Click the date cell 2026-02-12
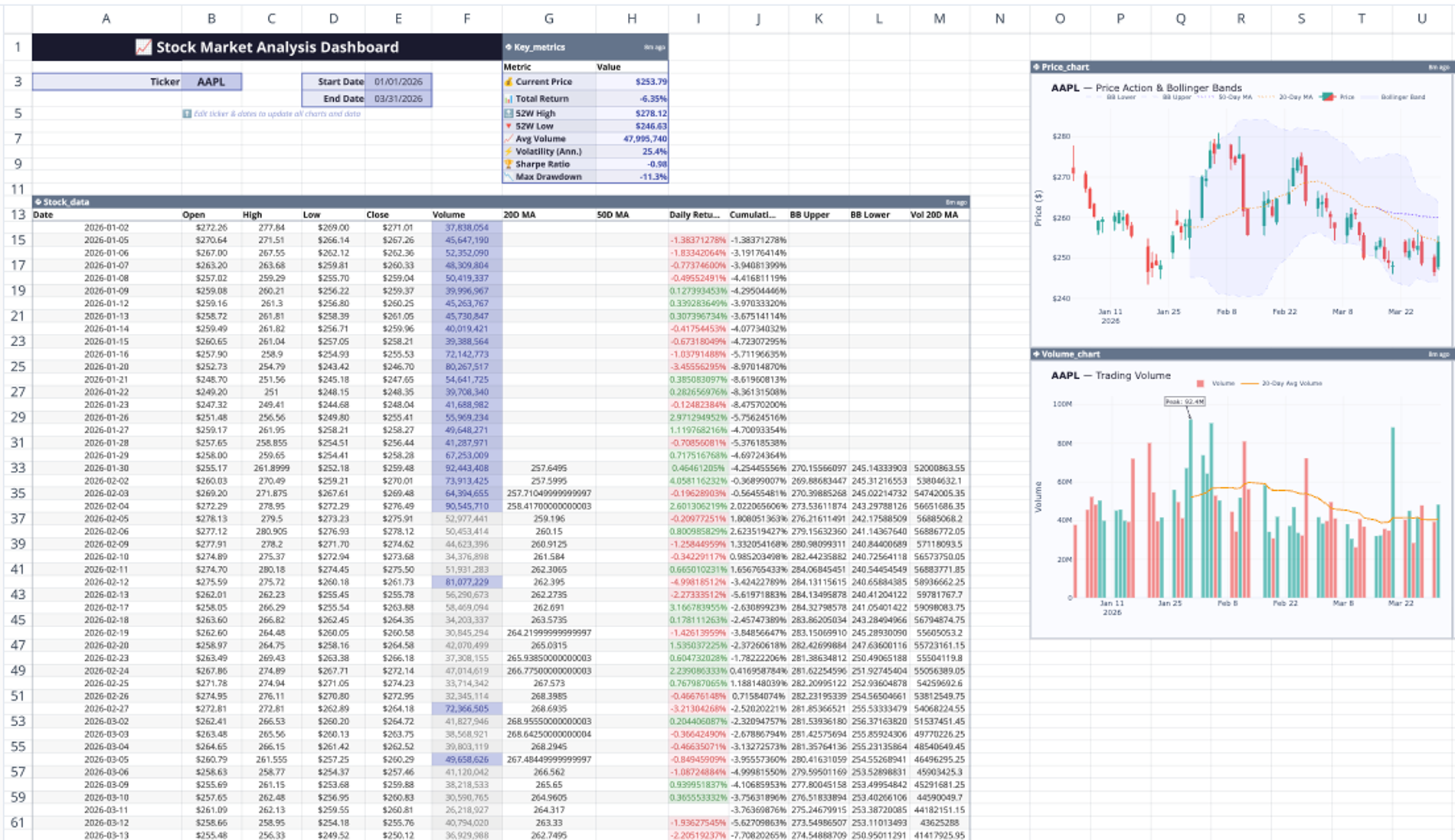 (x=106, y=582)
